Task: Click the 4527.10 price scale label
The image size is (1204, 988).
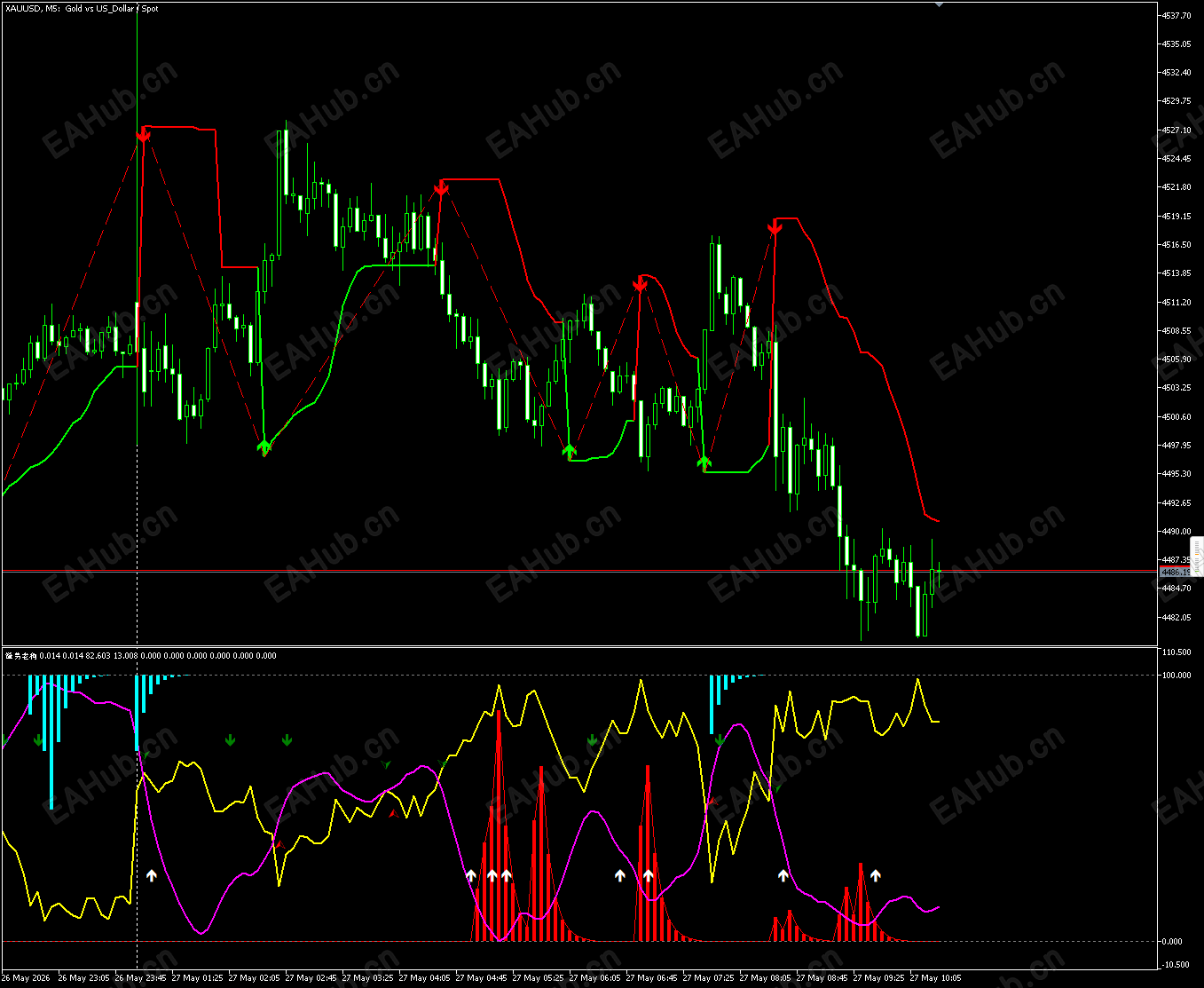Action: [x=1176, y=130]
